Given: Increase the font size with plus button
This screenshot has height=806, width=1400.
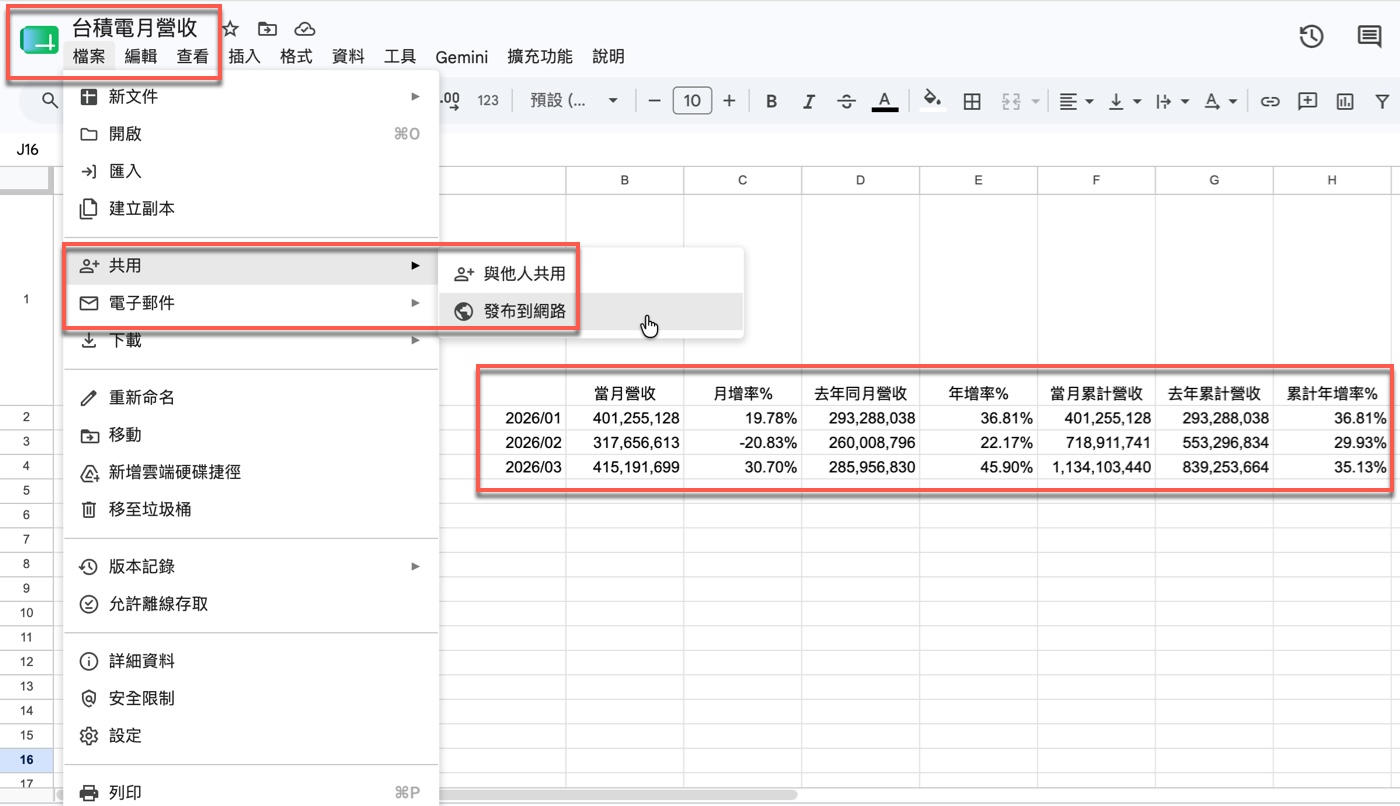Looking at the screenshot, I should [729, 101].
